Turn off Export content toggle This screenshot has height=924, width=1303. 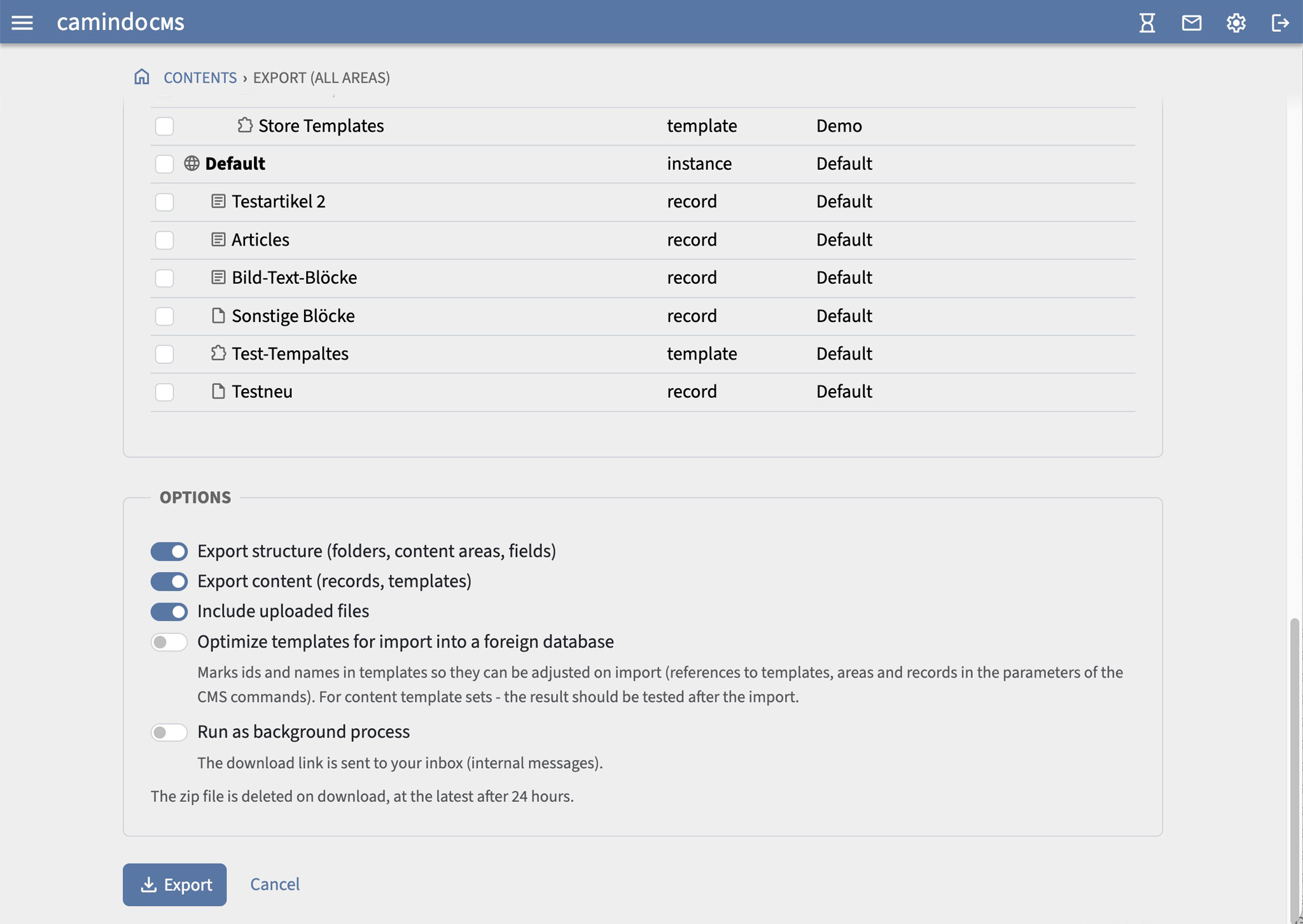169,581
